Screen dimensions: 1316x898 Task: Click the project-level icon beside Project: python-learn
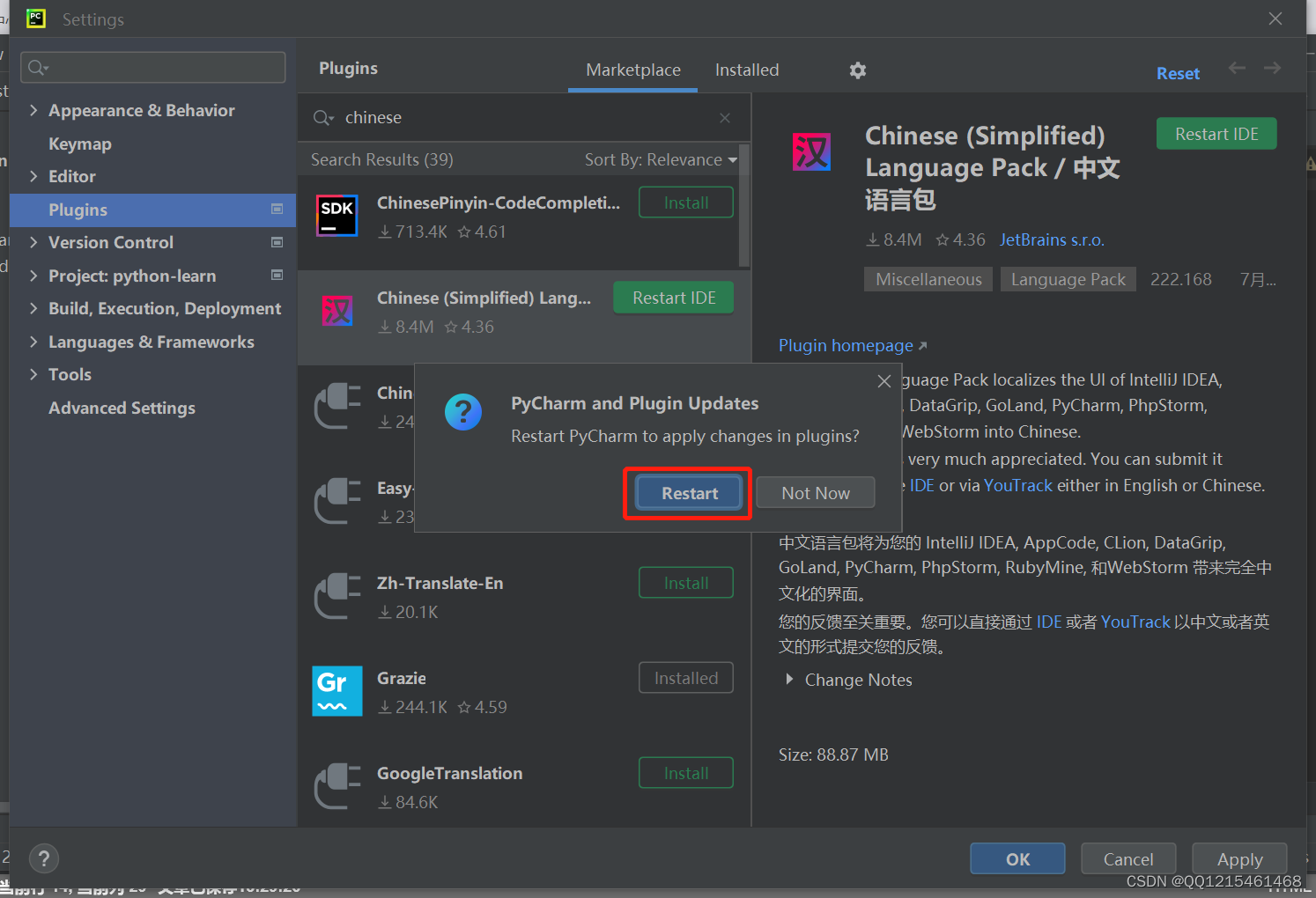click(277, 275)
